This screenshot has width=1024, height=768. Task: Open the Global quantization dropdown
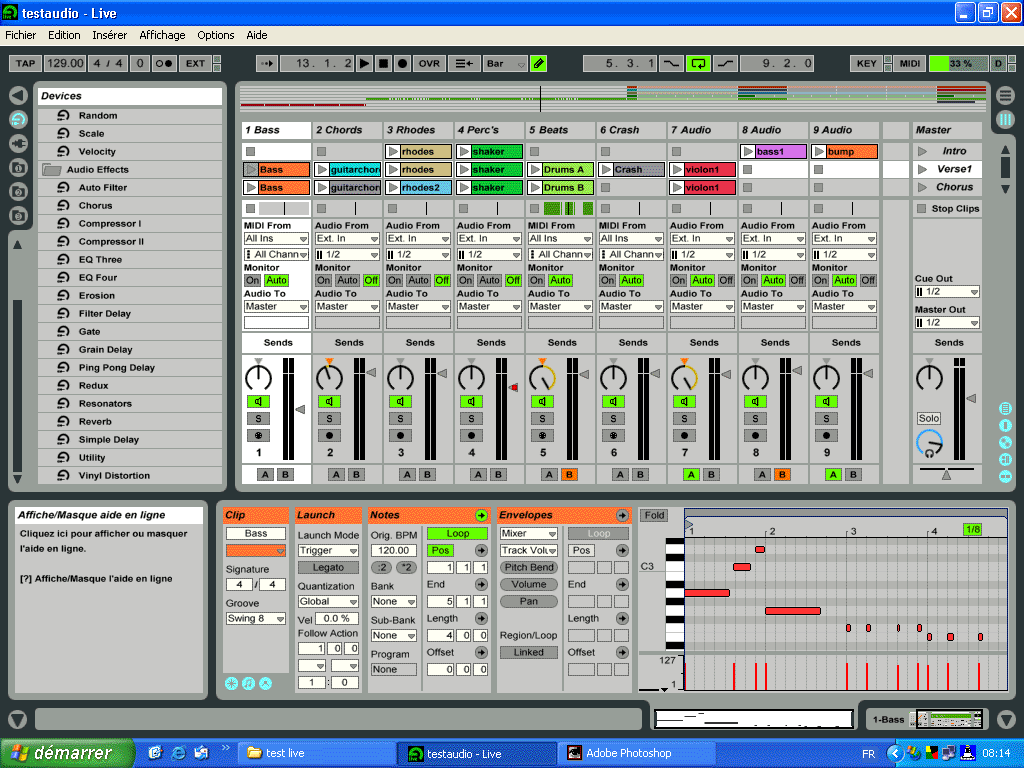tap(328, 600)
